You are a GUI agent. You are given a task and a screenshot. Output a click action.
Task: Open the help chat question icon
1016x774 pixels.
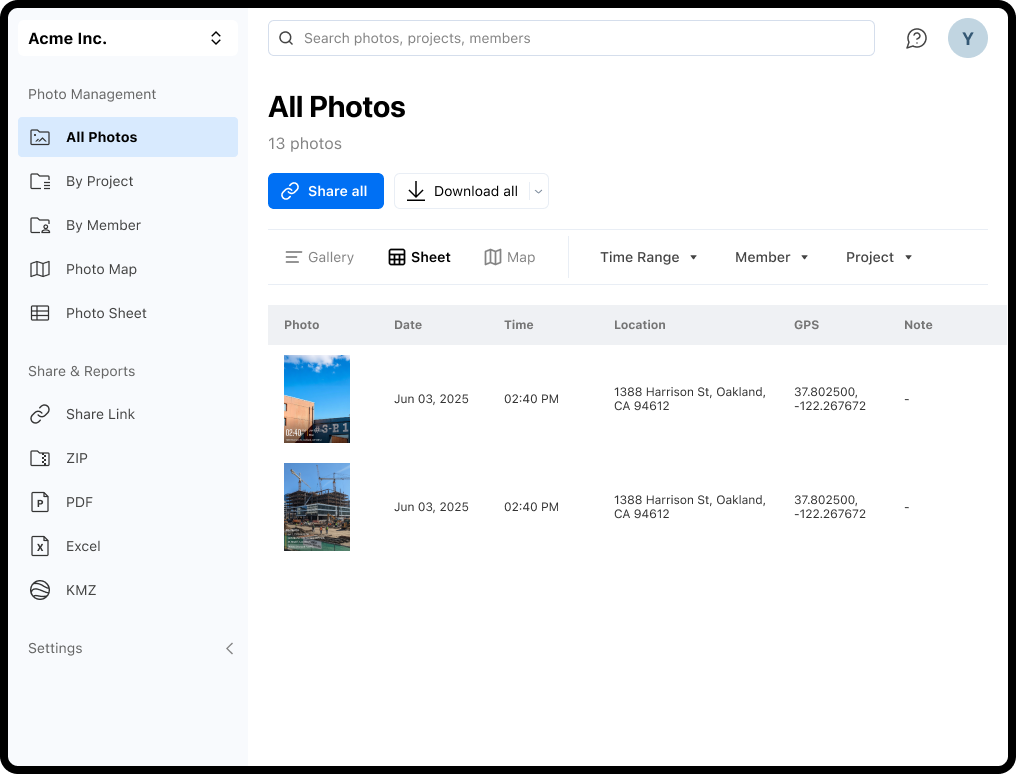click(x=916, y=38)
